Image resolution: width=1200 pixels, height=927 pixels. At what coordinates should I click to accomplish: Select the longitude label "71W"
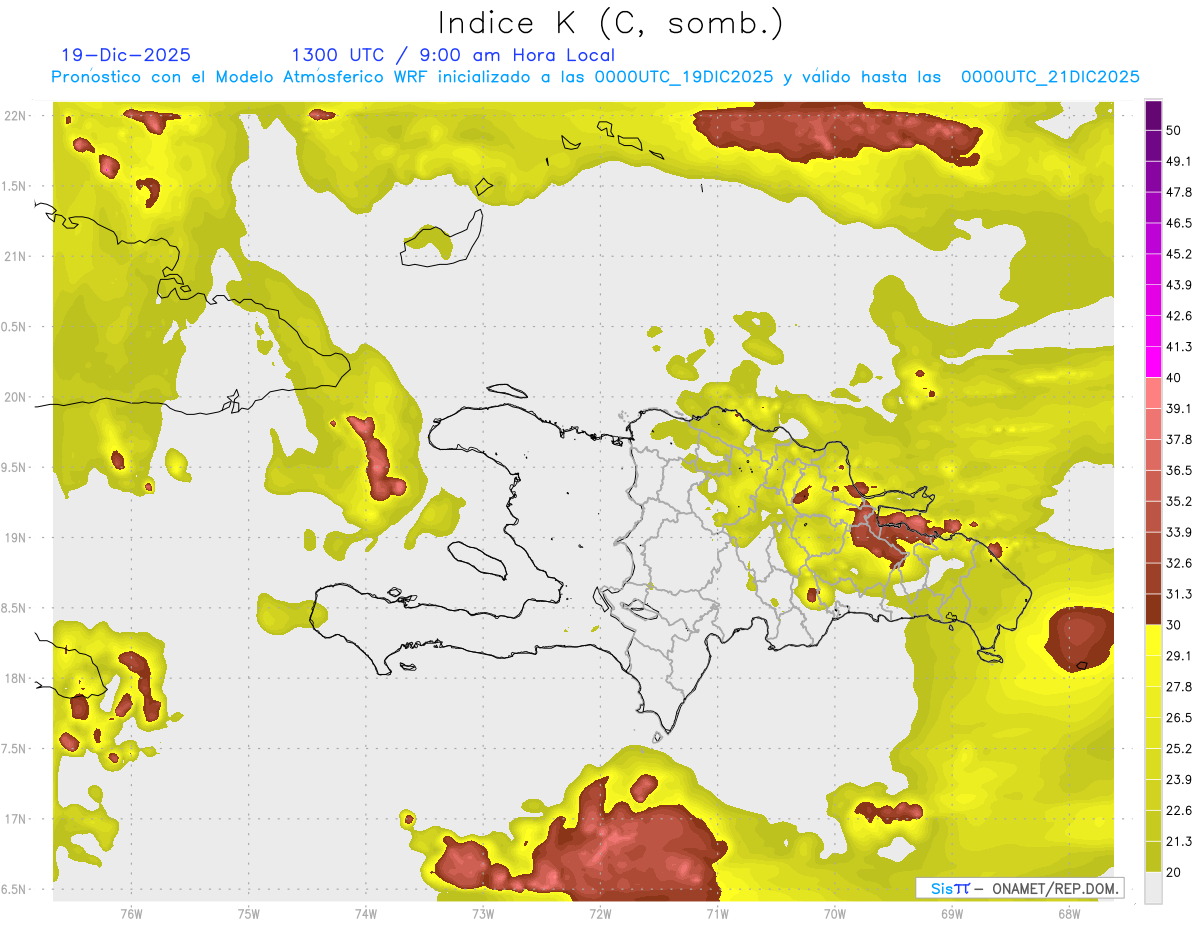[717, 913]
